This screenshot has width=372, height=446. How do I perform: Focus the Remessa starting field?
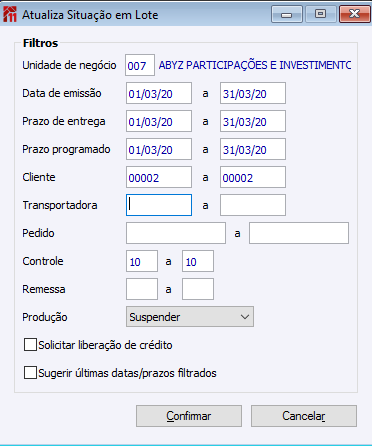coord(142,289)
